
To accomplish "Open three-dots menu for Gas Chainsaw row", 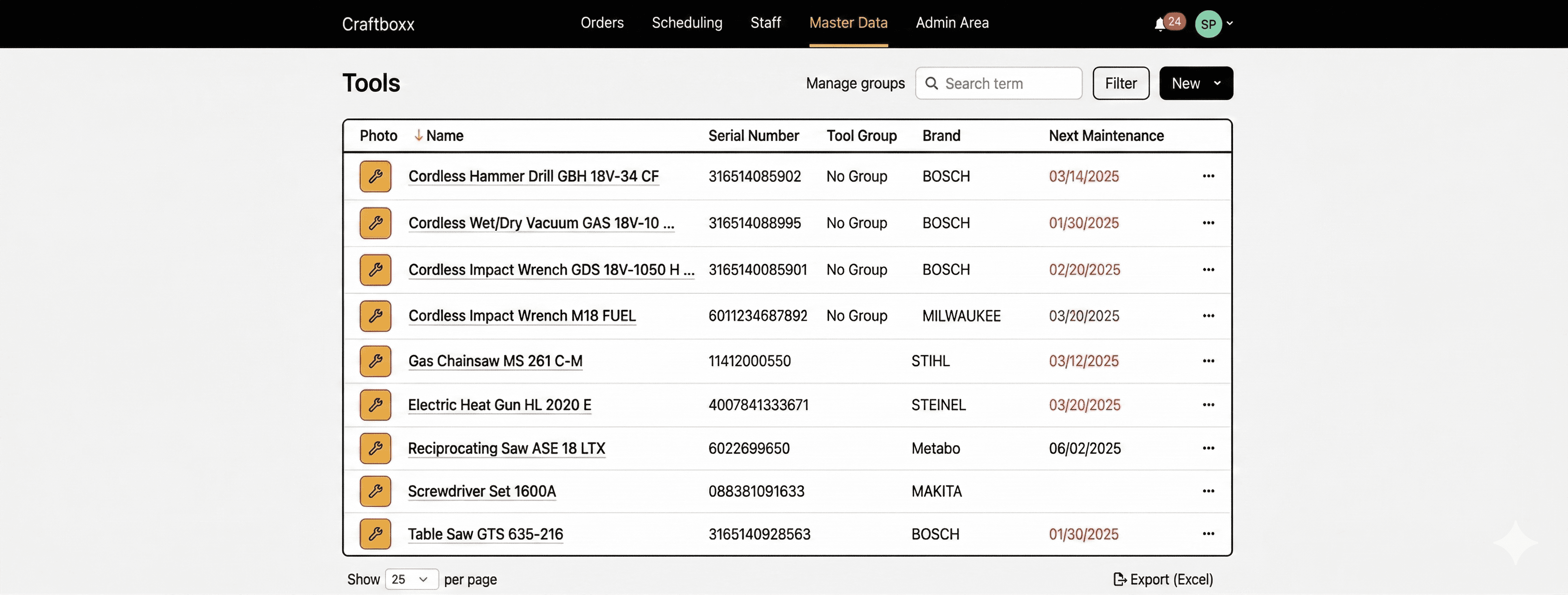I will click(x=1208, y=361).
